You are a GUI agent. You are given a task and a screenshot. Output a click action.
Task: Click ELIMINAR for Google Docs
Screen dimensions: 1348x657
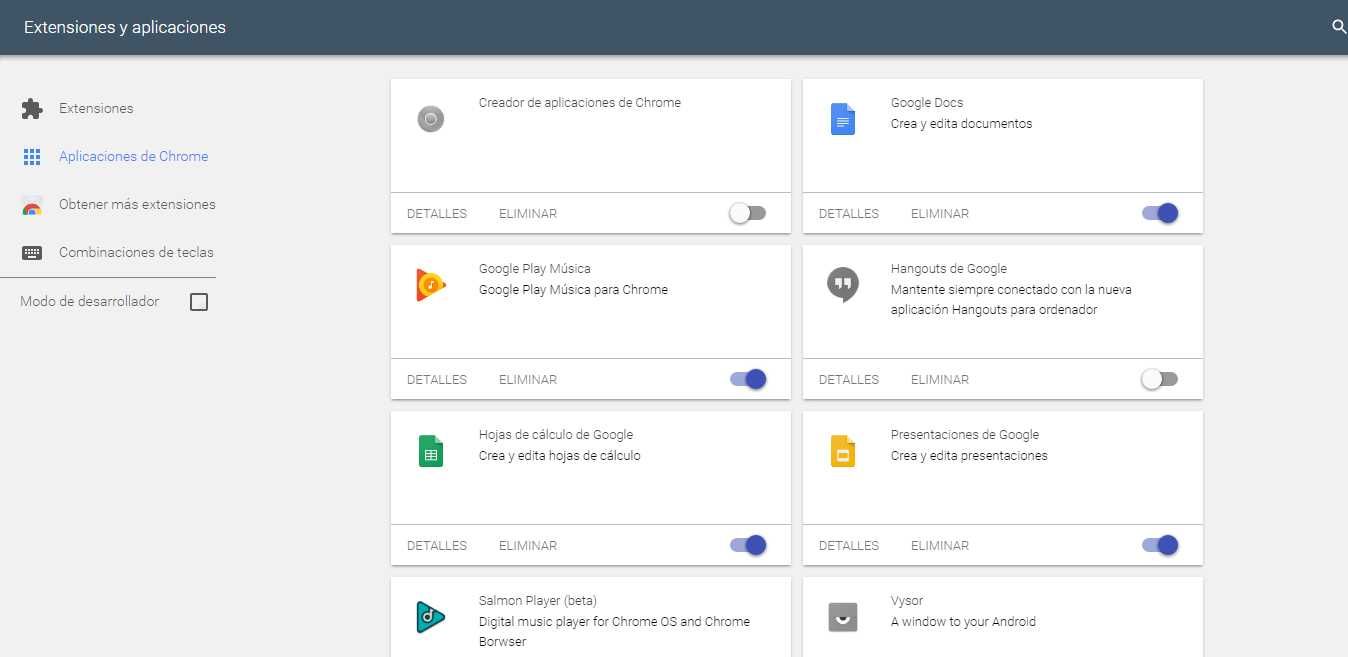pos(940,214)
